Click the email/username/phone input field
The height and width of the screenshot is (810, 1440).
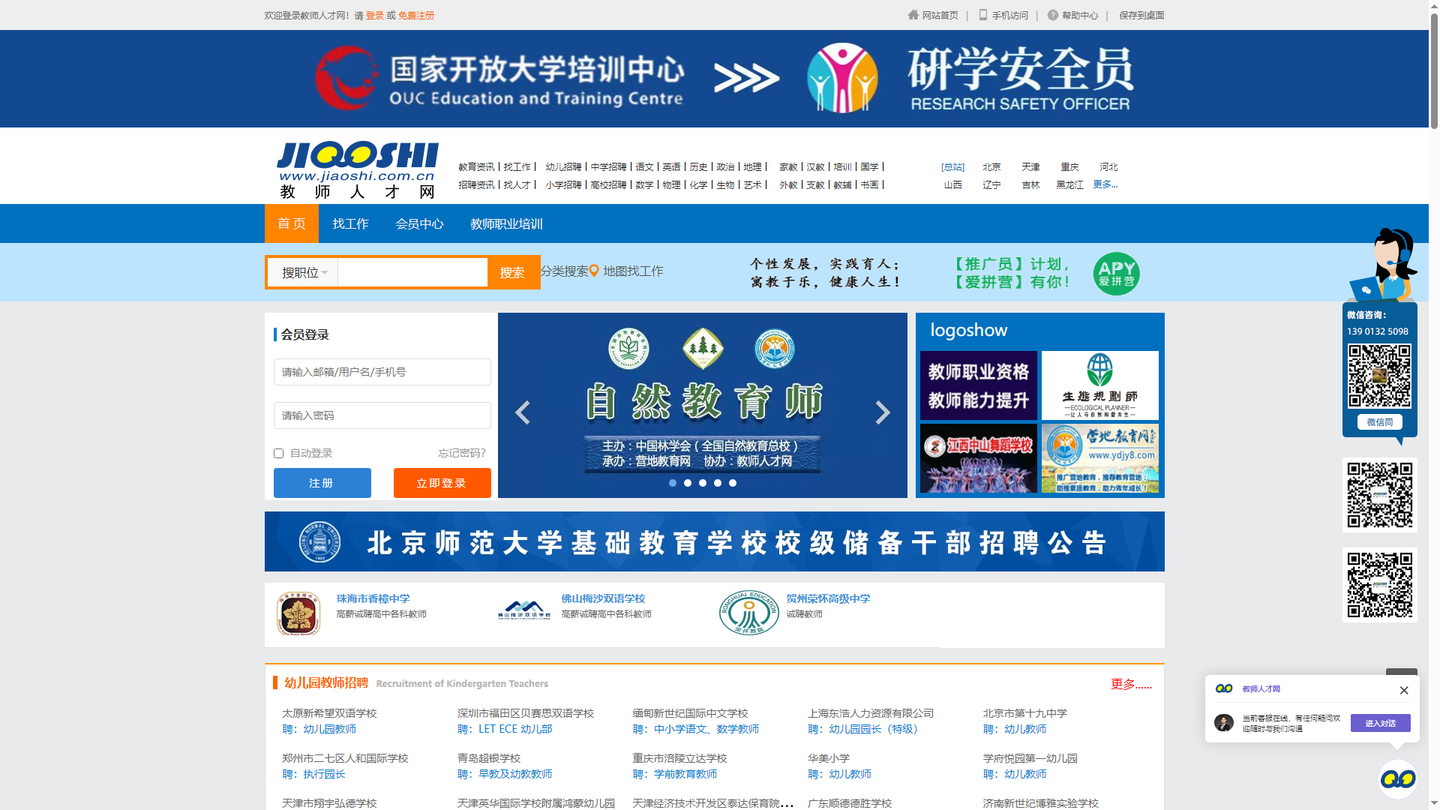[x=382, y=372]
